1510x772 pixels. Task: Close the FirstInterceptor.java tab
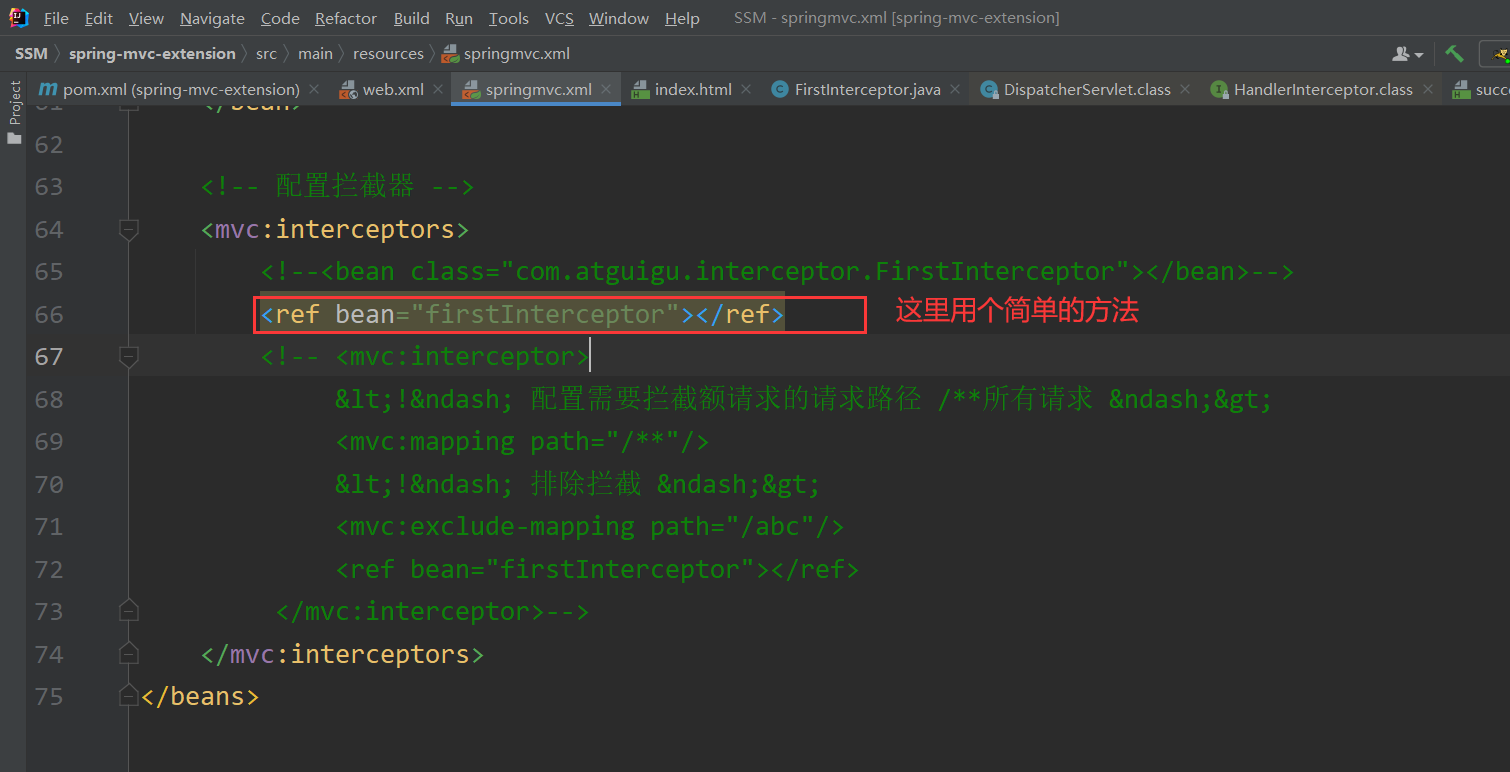pos(955,89)
